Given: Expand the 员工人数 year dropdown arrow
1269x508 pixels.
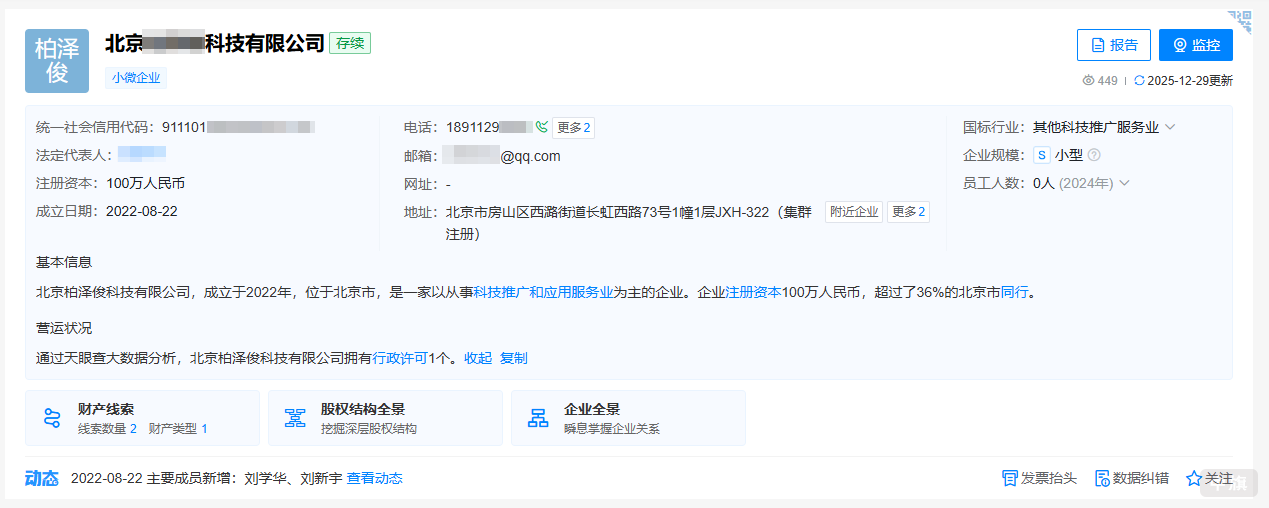Looking at the screenshot, I should tap(1124, 183).
